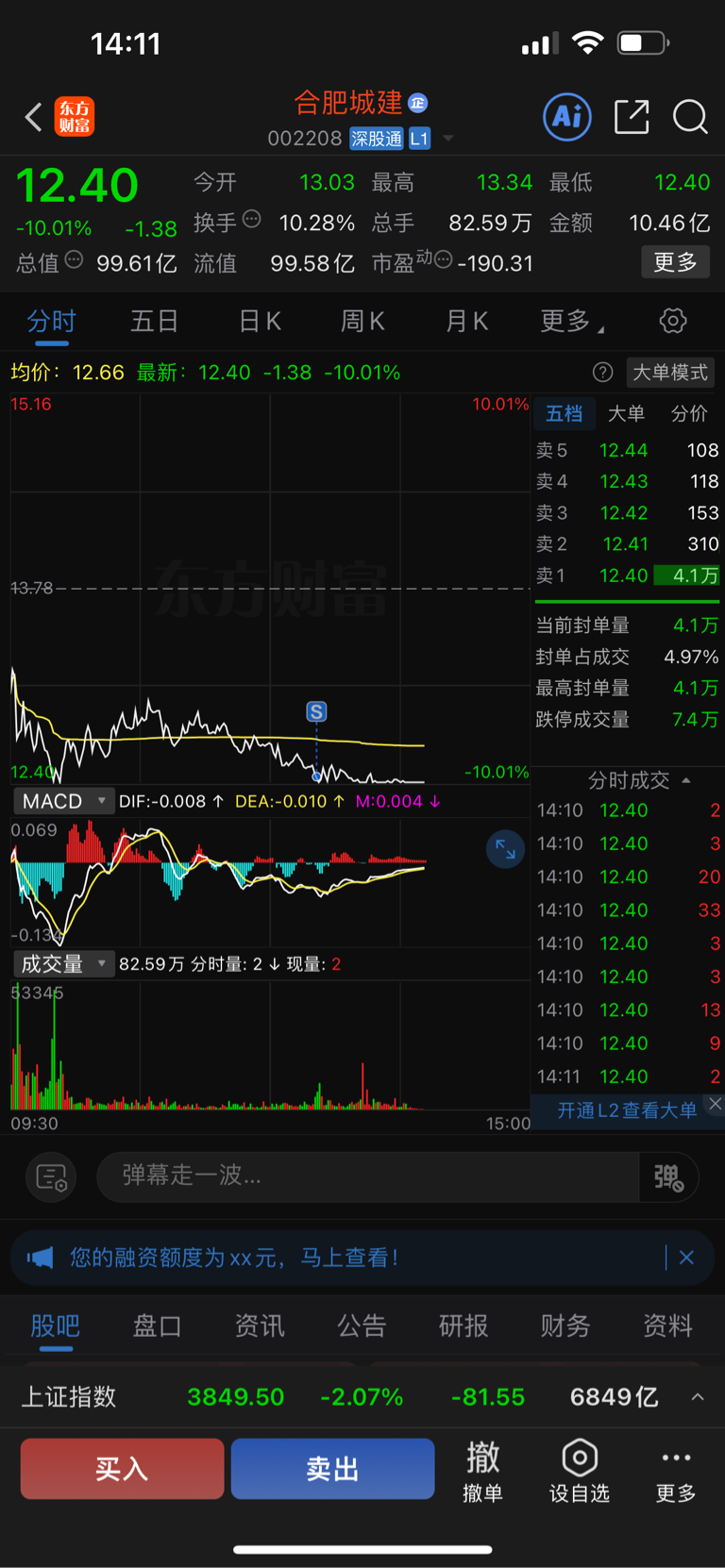
Task: Open the 研报 section tab
Action: pyautogui.click(x=464, y=1326)
